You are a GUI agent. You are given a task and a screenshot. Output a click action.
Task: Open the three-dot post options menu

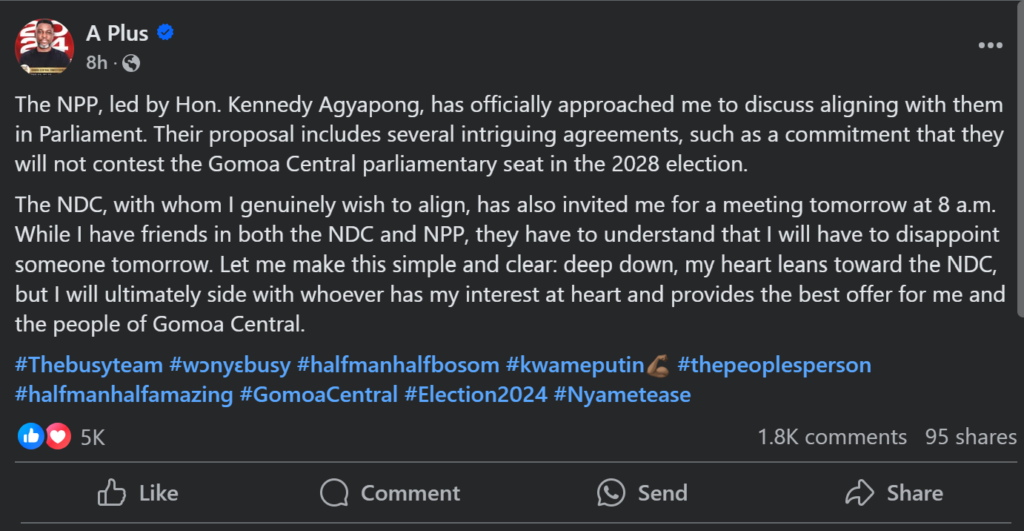click(989, 46)
